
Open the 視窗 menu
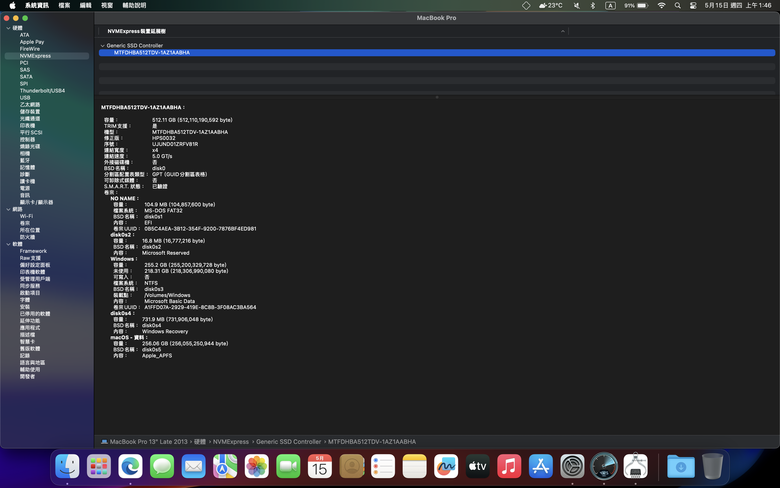pyautogui.click(x=107, y=5)
